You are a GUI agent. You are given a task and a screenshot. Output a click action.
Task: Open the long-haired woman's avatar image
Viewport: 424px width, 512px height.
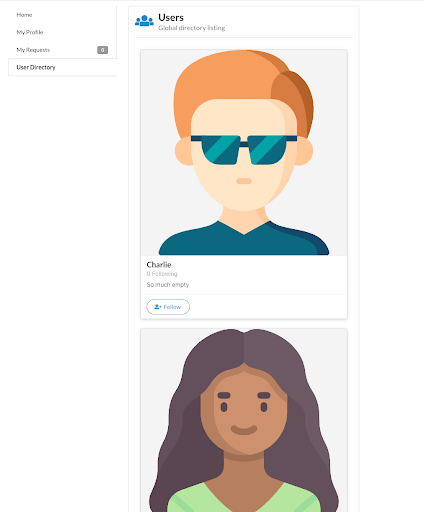(x=244, y=420)
